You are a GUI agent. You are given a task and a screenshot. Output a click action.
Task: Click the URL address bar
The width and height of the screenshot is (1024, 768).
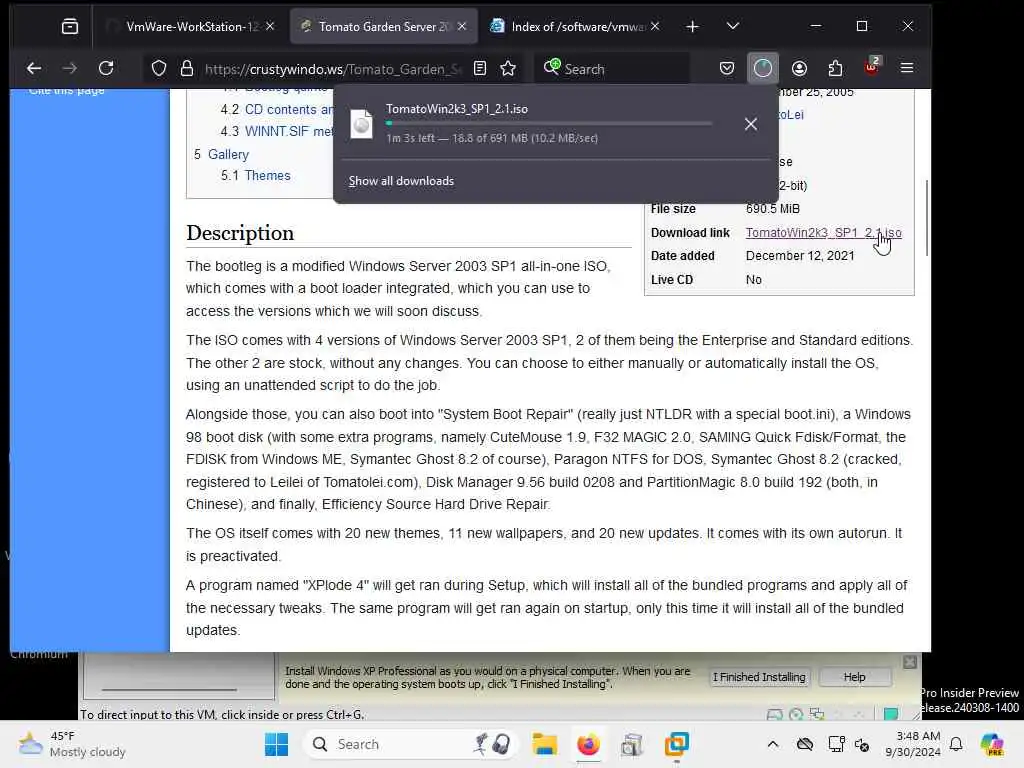coord(332,69)
